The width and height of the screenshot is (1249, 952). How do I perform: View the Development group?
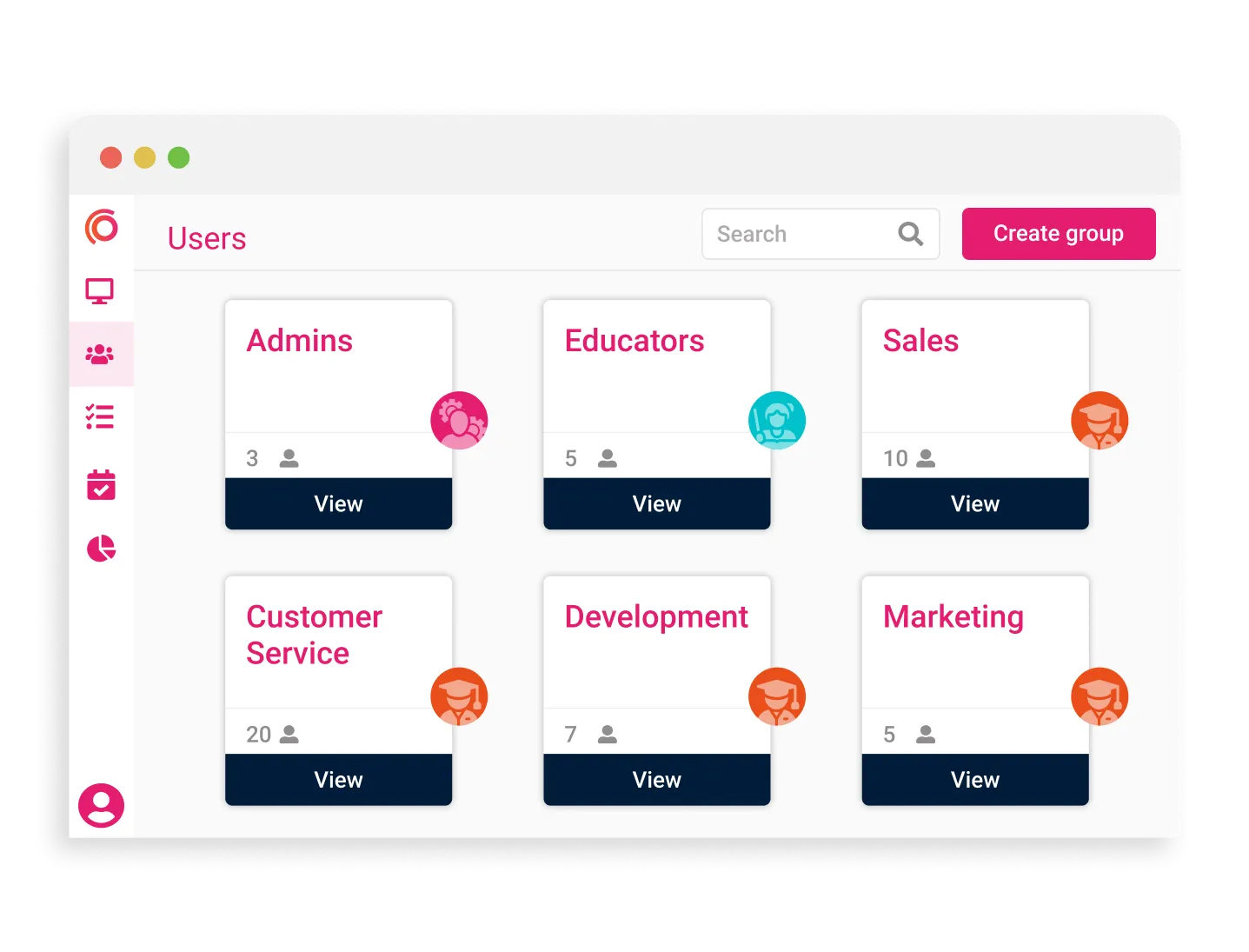656,780
